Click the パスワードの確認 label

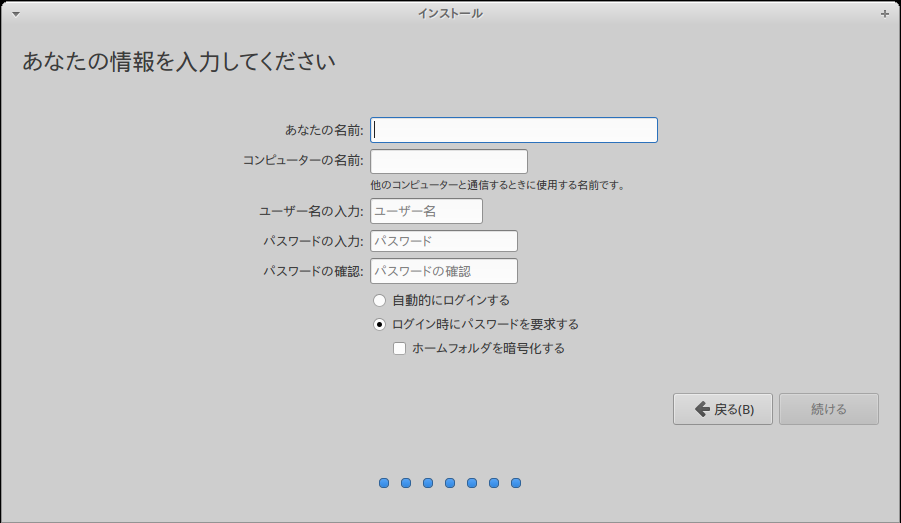coord(313,271)
